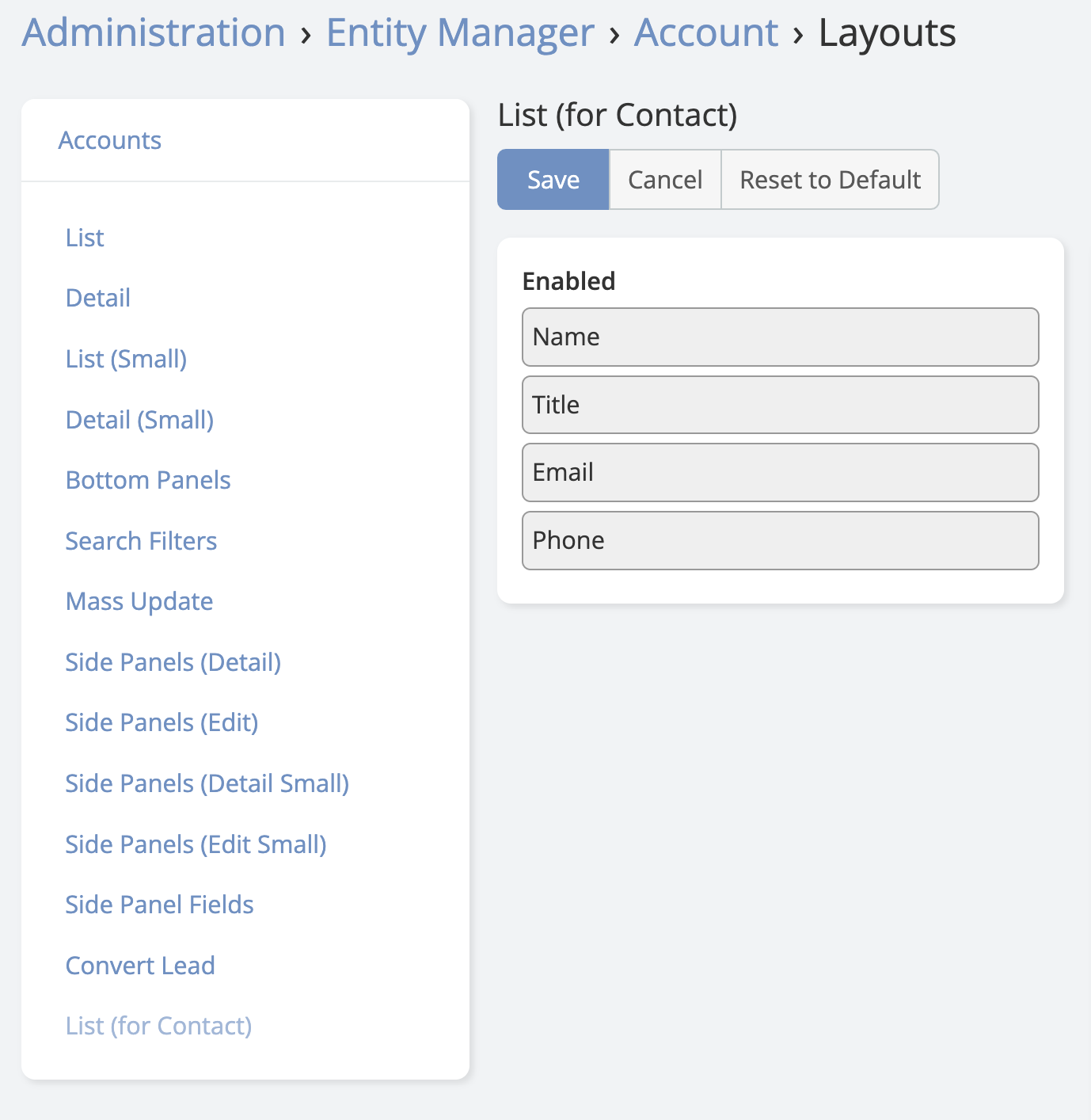The width and height of the screenshot is (1091, 1120).
Task: Click the Email field row
Action: click(x=780, y=473)
